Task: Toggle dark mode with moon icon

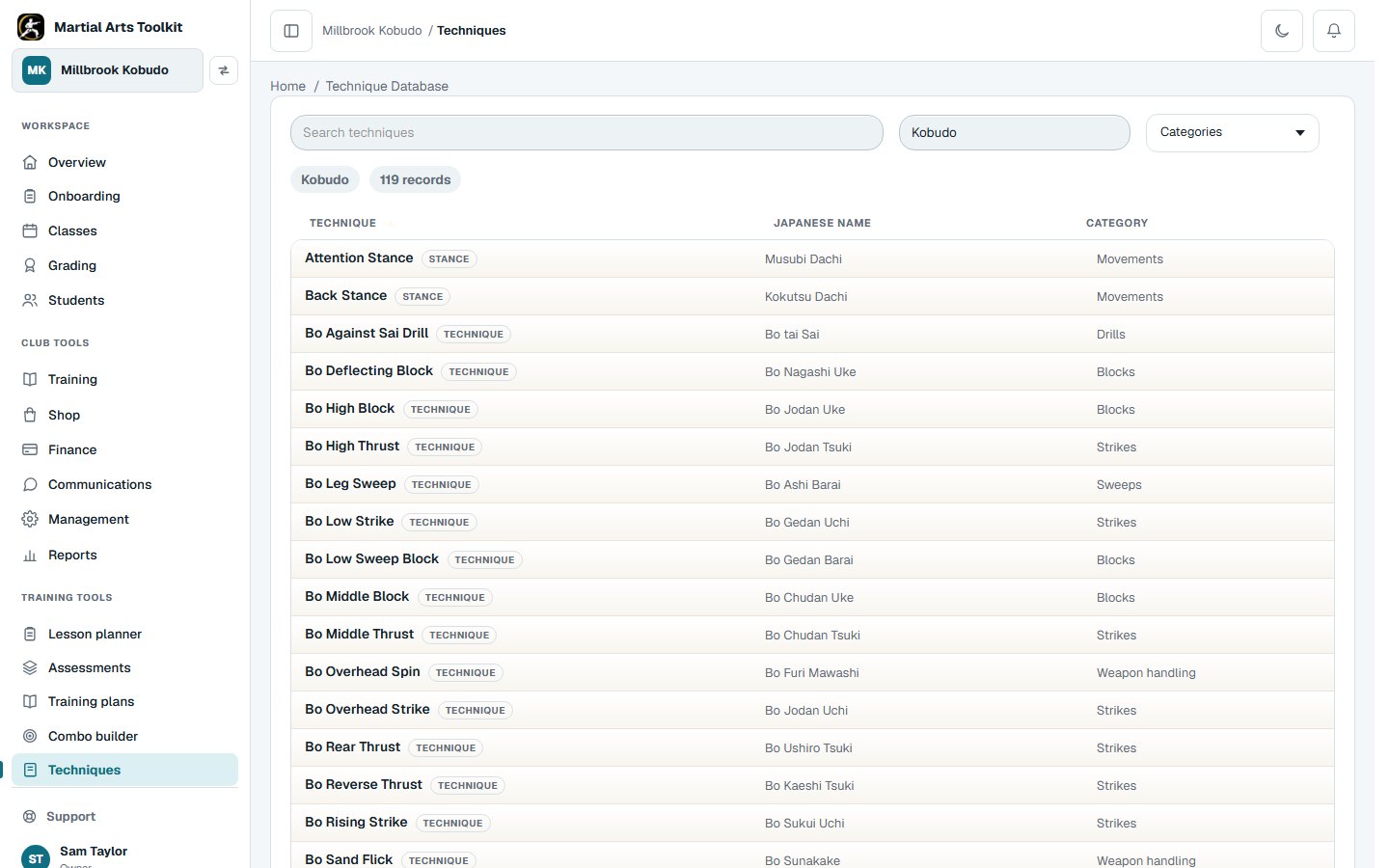Action: click(1282, 31)
